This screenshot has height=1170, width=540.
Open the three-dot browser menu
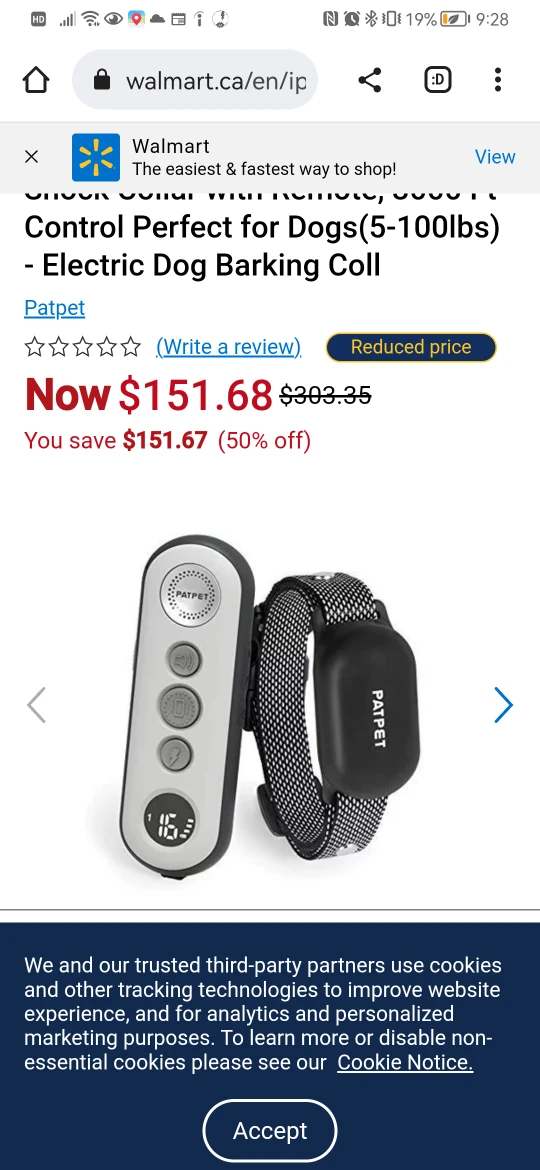point(497,80)
